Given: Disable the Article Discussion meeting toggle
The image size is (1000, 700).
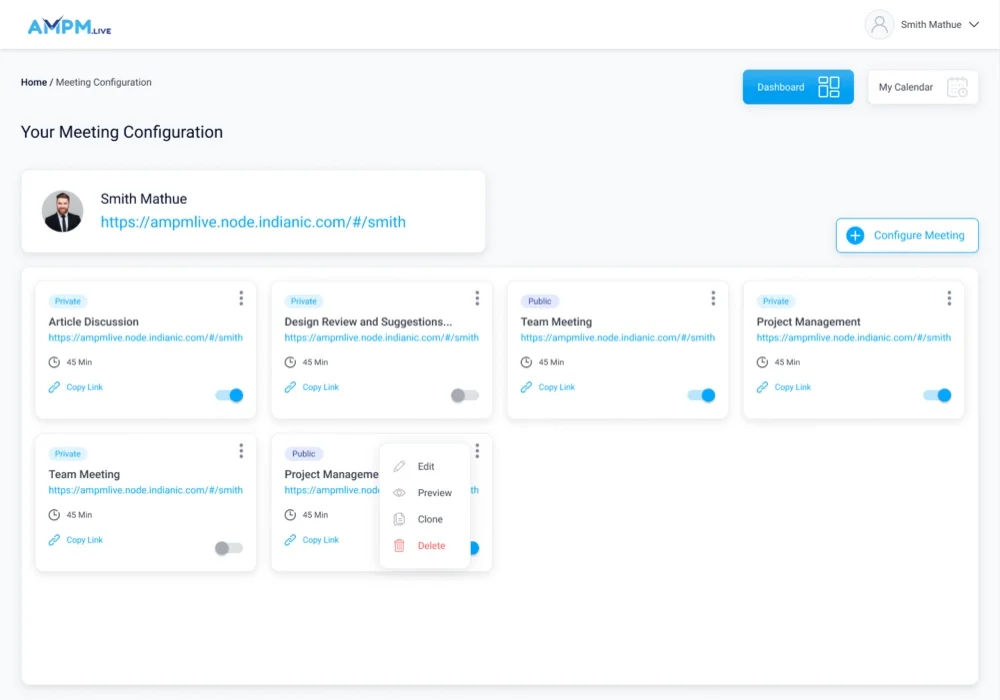Looking at the screenshot, I should click(229, 395).
